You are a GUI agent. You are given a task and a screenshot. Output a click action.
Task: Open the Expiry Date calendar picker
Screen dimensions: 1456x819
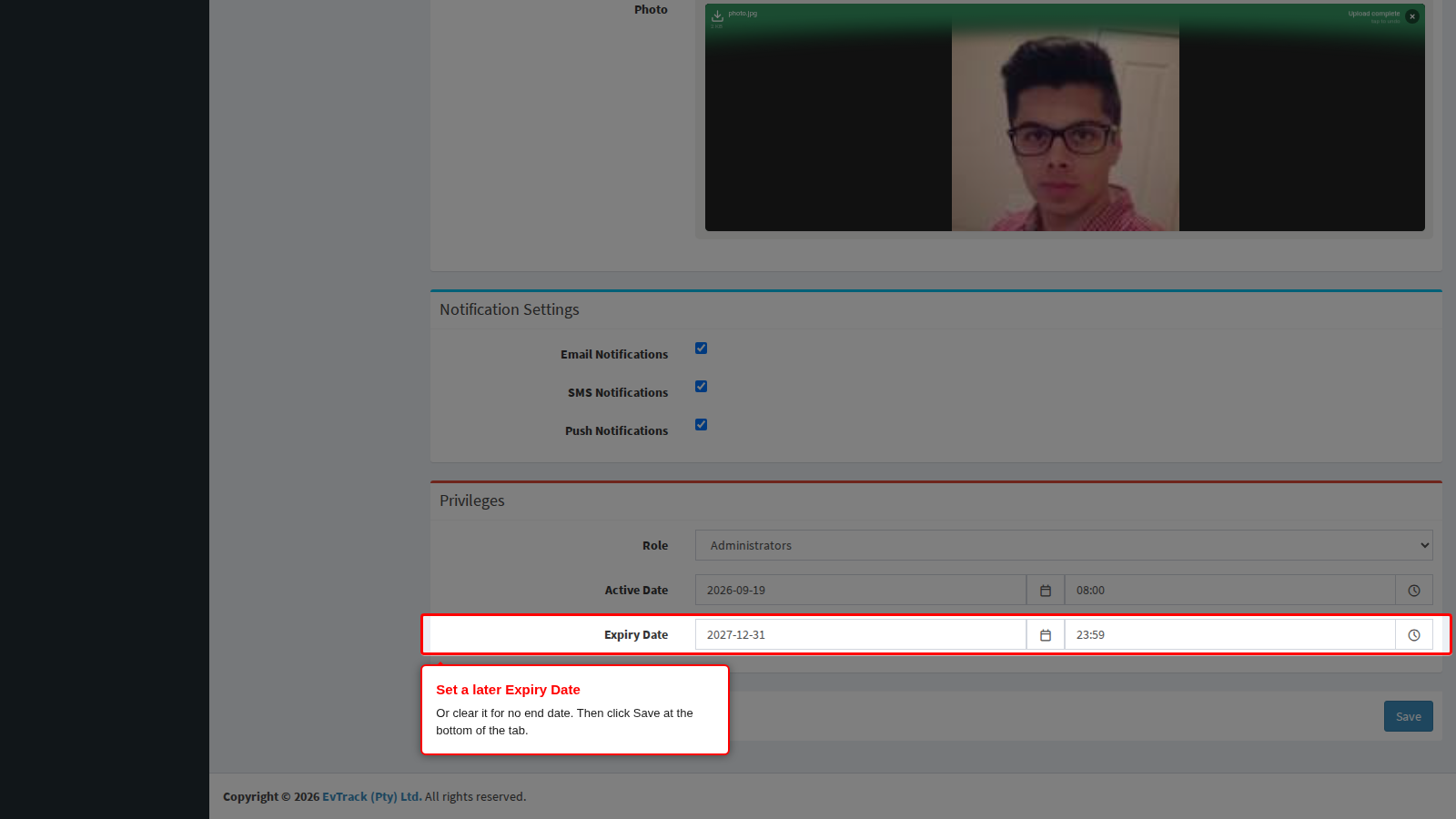(x=1046, y=635)
